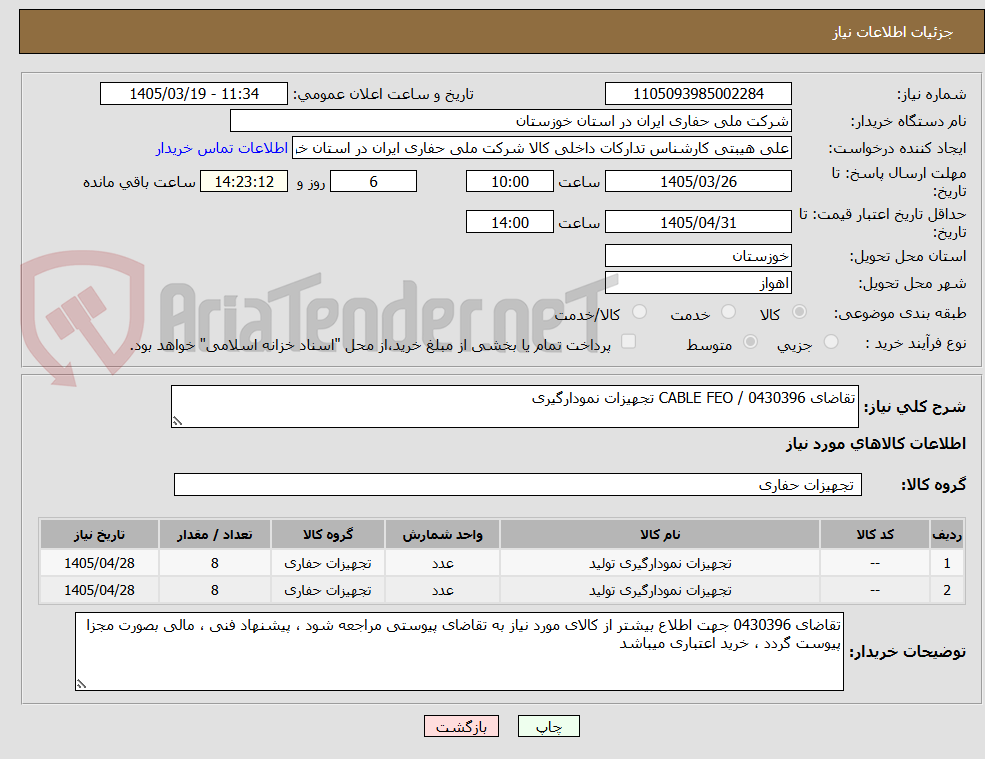
Task: Select the کالا radio button
Action: coord(800,312)
